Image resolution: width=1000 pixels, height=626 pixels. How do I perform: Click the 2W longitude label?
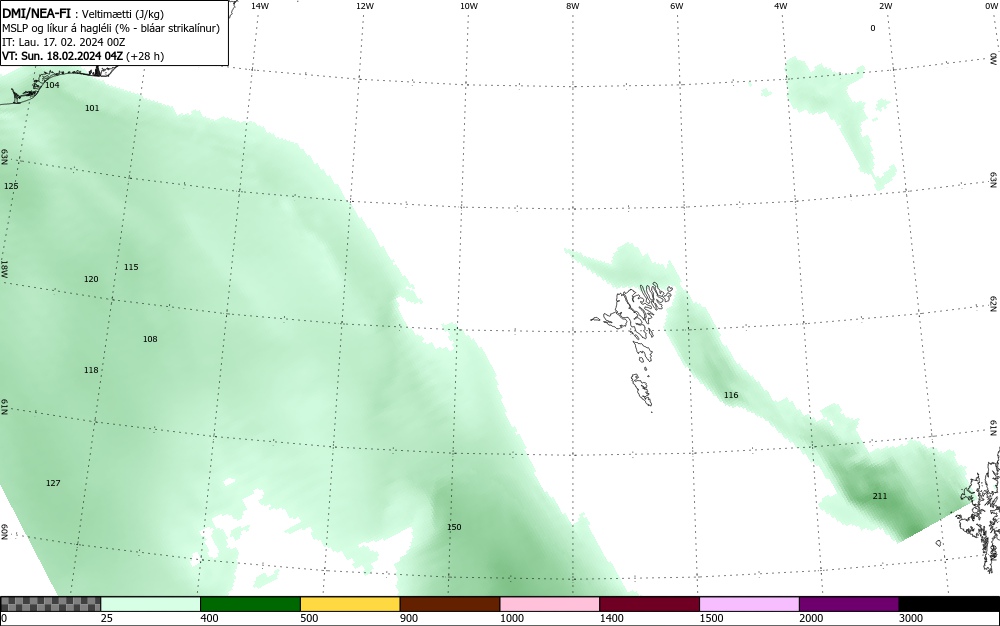pos(885,6)
